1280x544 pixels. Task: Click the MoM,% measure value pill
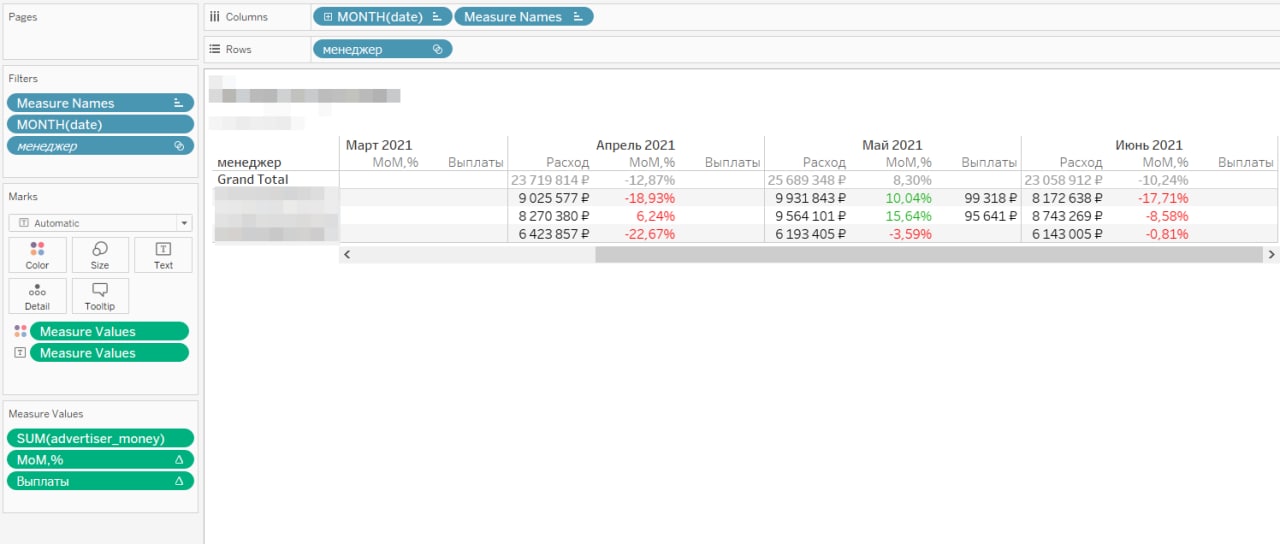(x=100, y=460)
